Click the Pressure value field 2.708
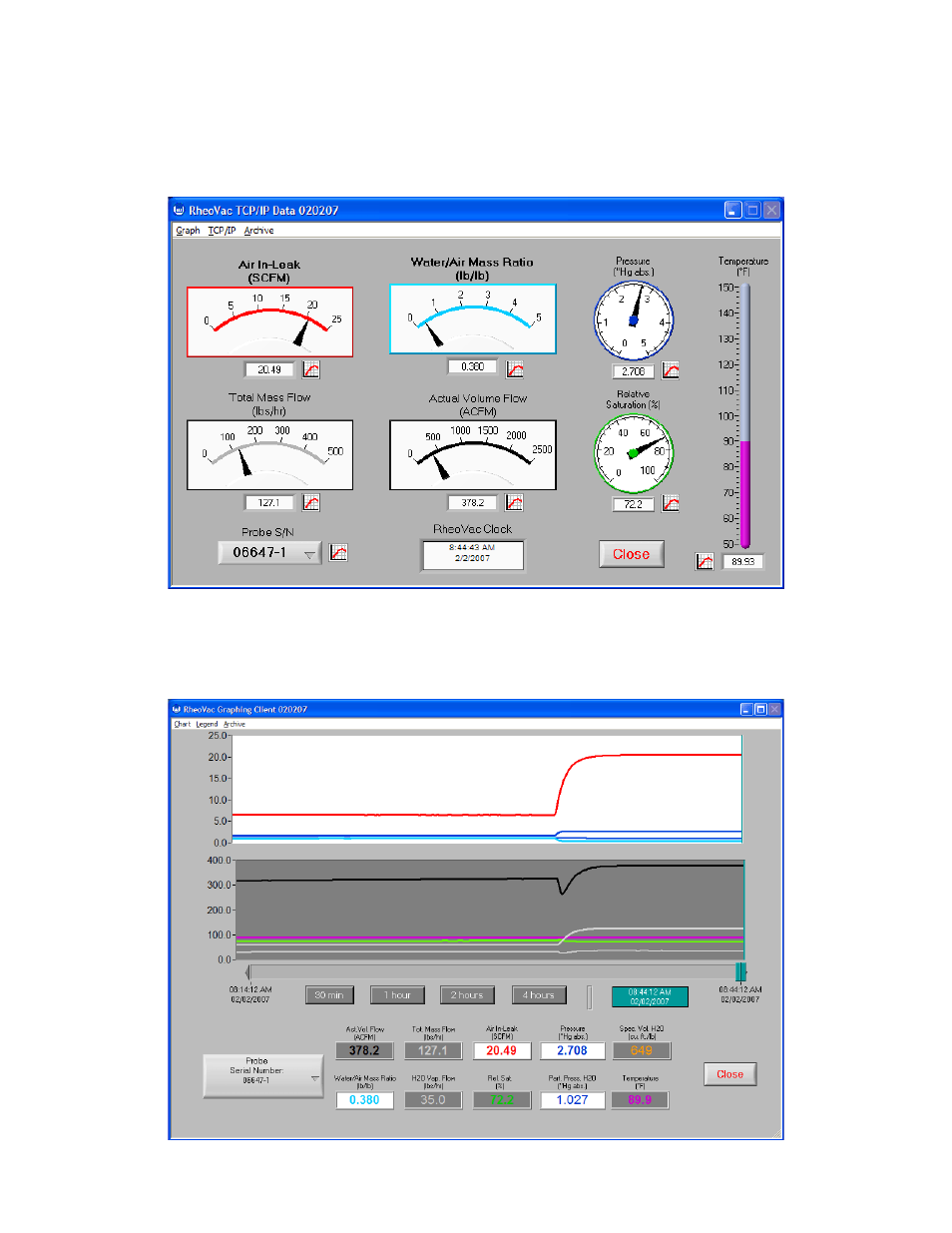The height and width of the screenshot is (1233, 952). [x=634, y=371]
